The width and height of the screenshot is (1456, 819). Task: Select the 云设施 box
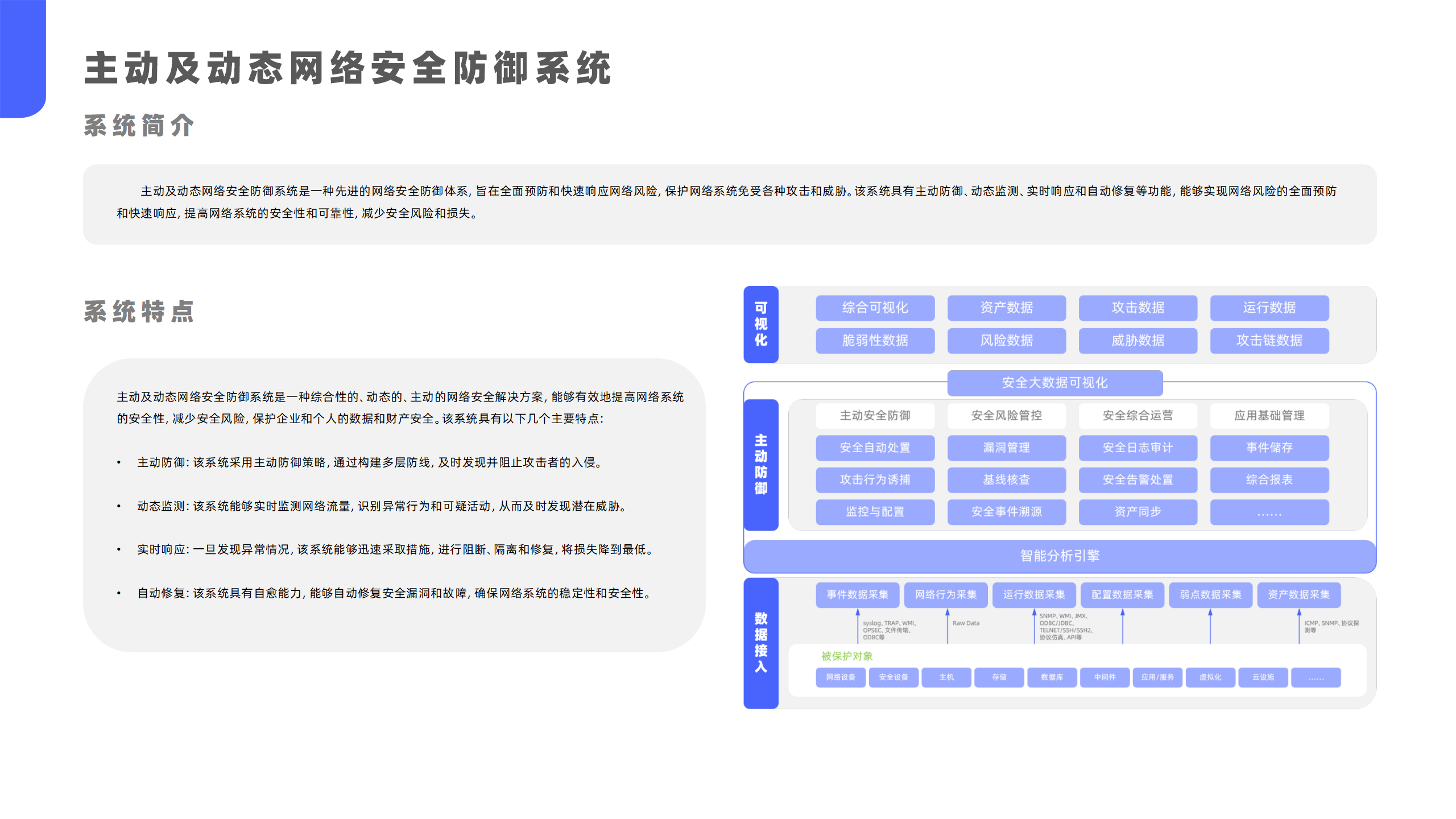[1263, 677]
